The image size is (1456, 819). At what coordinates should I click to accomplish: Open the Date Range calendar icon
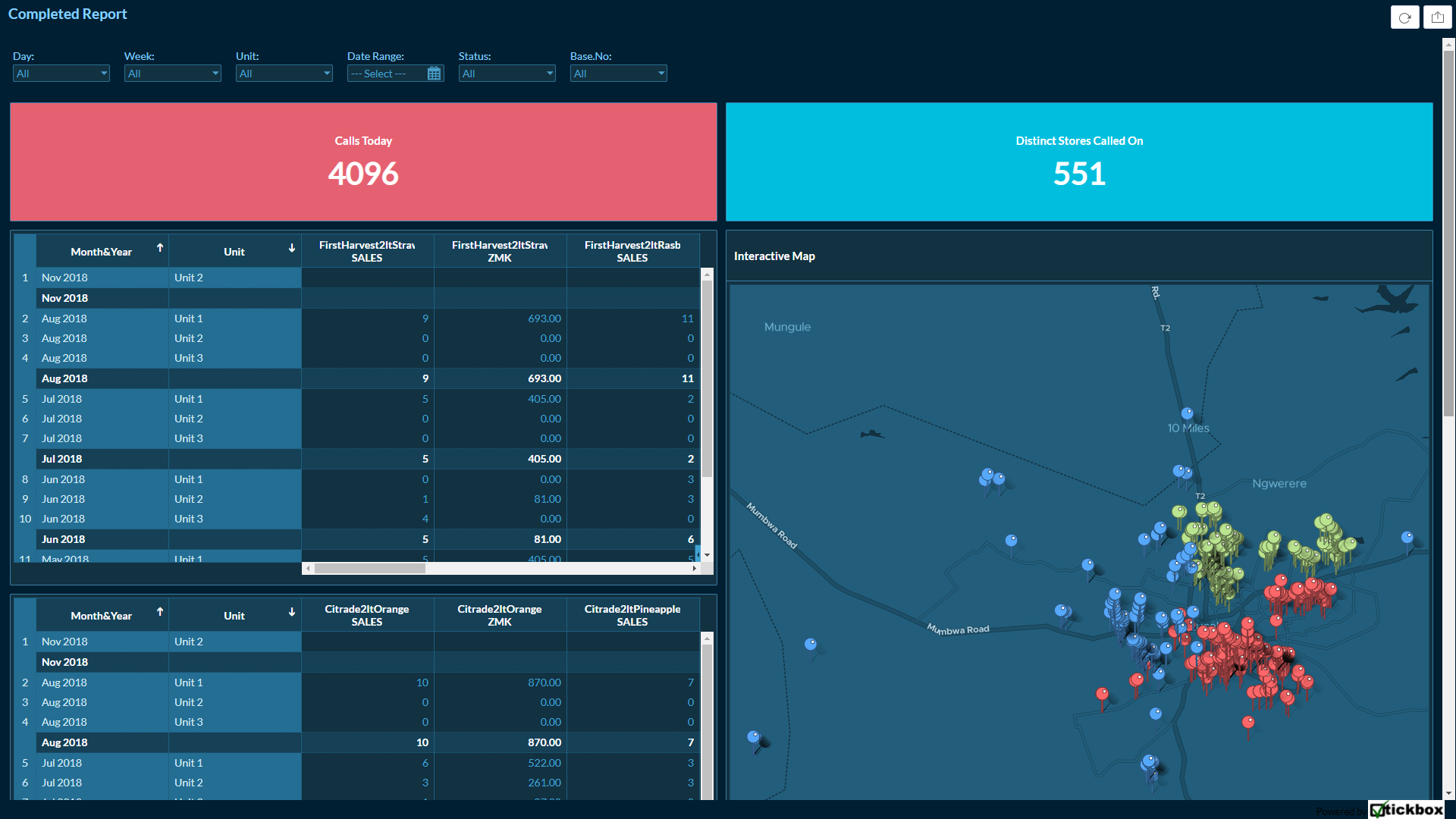point(434,74)
